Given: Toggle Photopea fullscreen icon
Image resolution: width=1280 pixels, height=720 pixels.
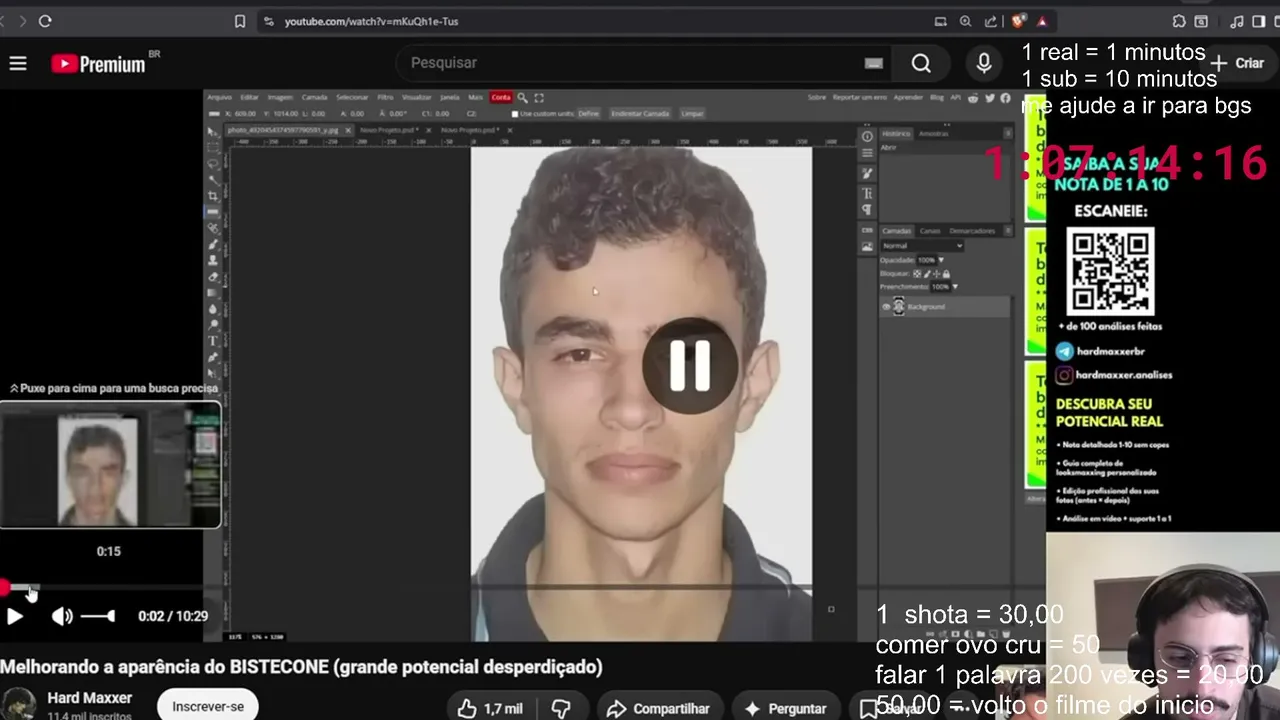Looking at the screenshot, I should [x=539, y=97].
